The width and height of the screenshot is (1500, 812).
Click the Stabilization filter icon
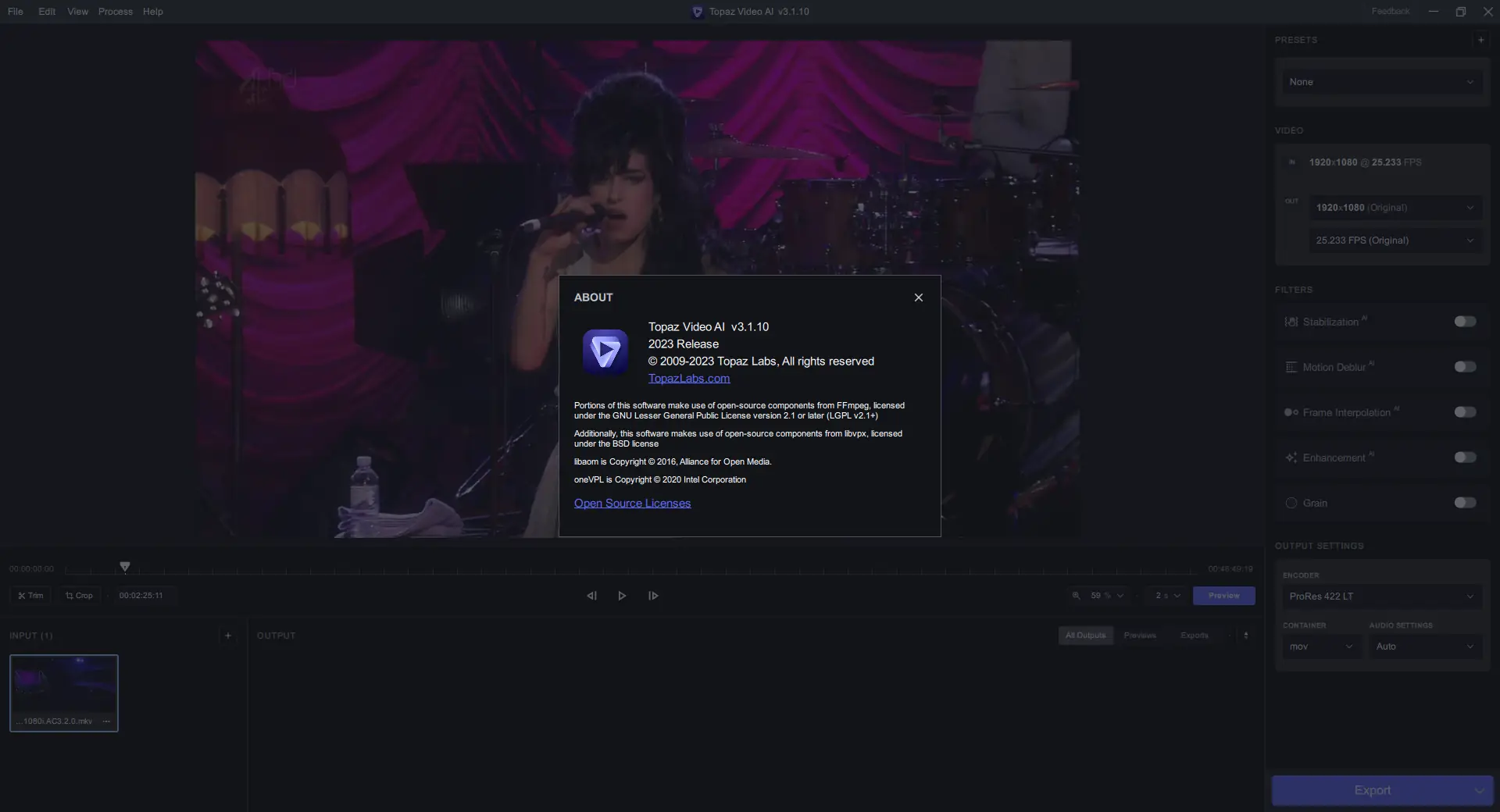[x=1291, y=322]
